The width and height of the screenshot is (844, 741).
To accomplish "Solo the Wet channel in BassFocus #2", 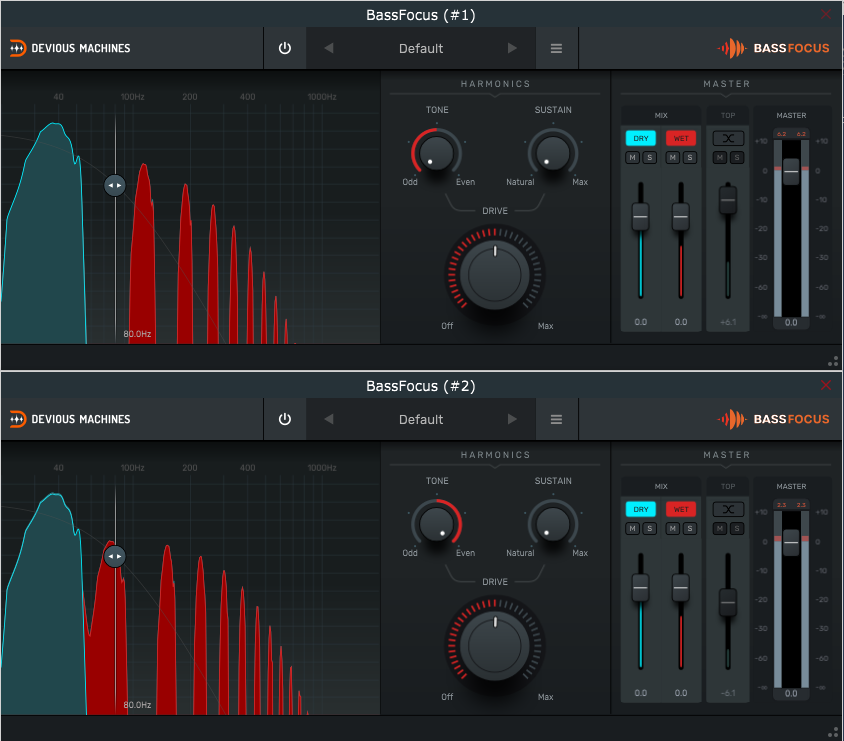I will tap(690, 528).
